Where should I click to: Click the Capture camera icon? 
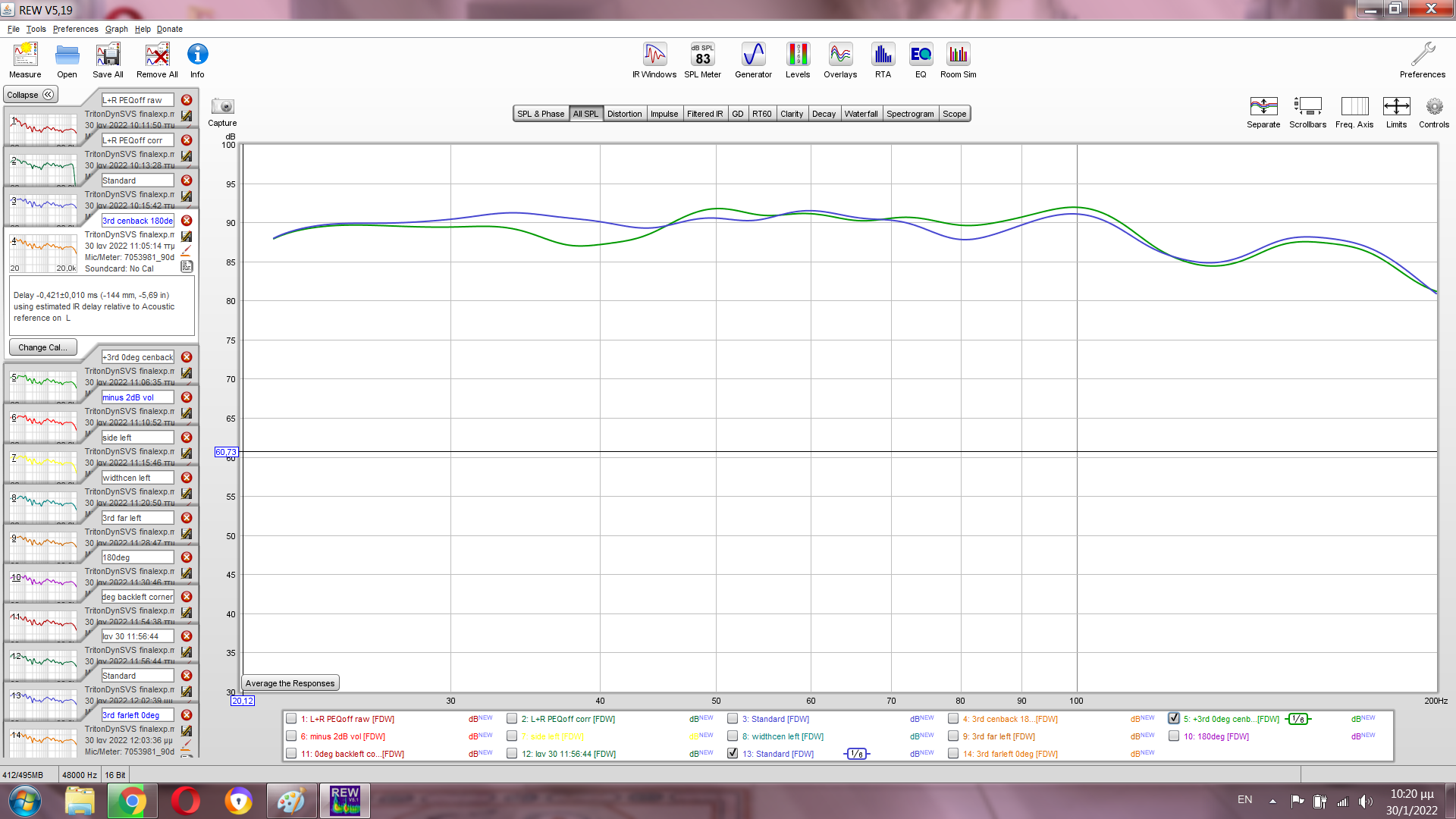click(222, 107)
